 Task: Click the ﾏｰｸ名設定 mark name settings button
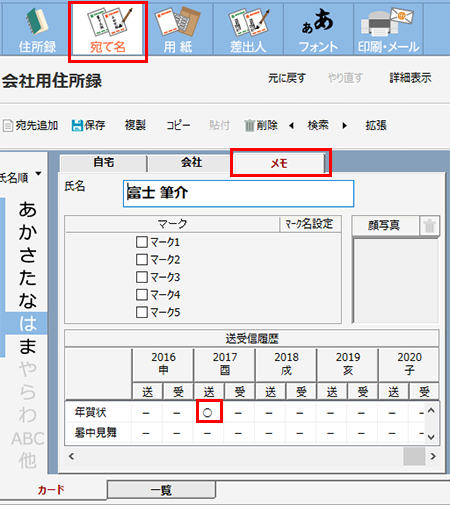click(x=310, y=224)
